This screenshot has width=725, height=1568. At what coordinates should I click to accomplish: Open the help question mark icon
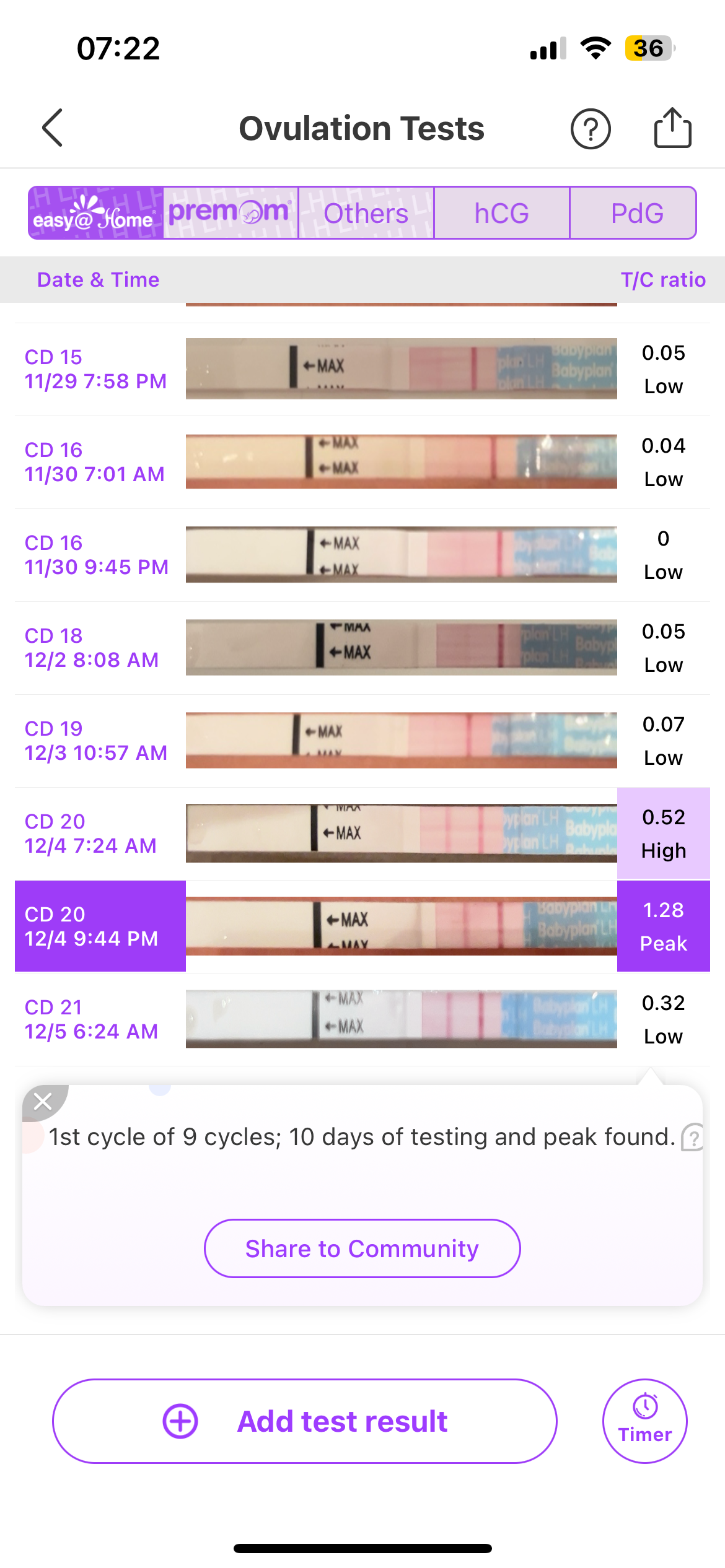coord(590,129)
